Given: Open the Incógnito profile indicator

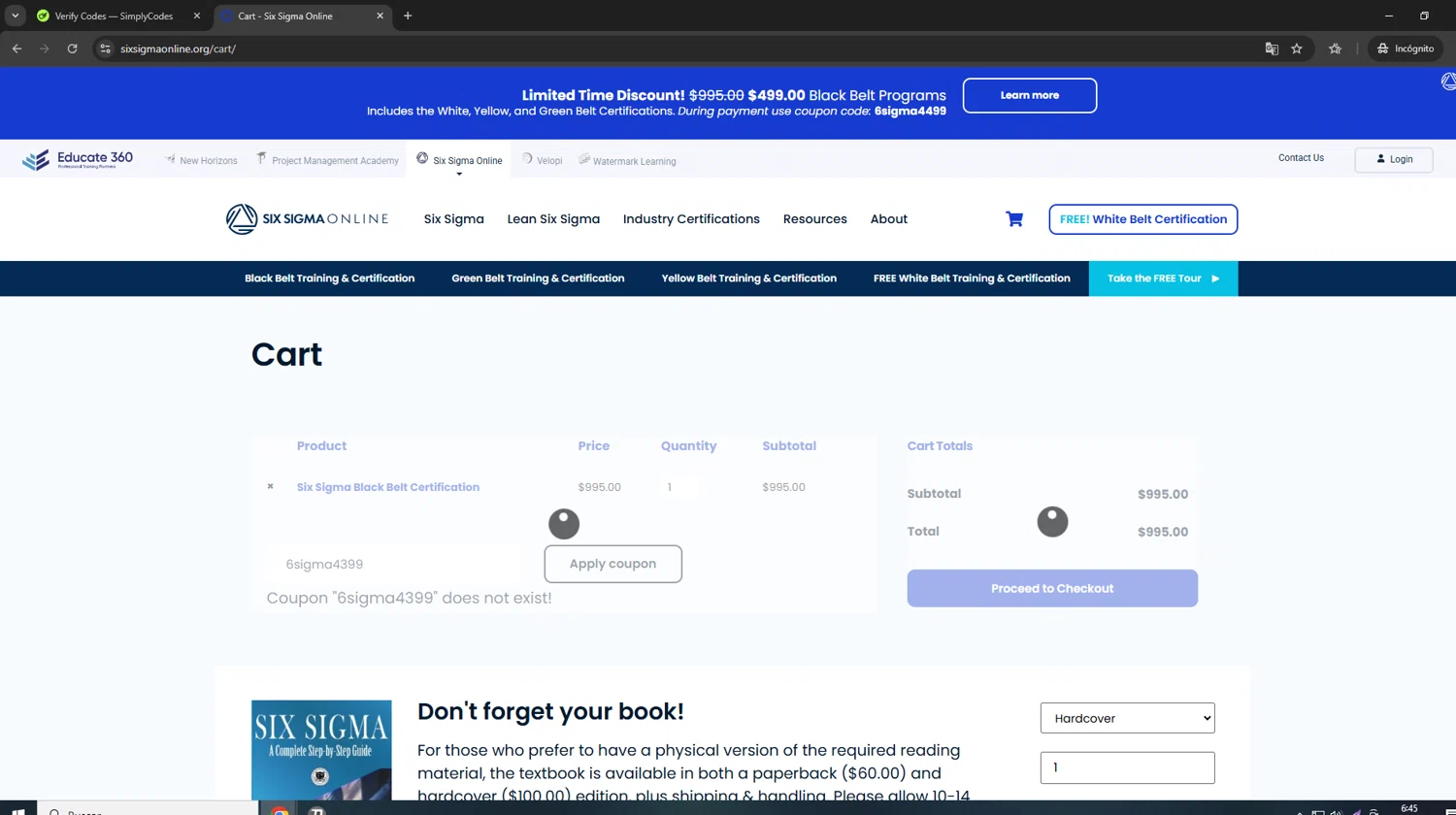Looking at the screenshot, I should (x=1406, y=49).
